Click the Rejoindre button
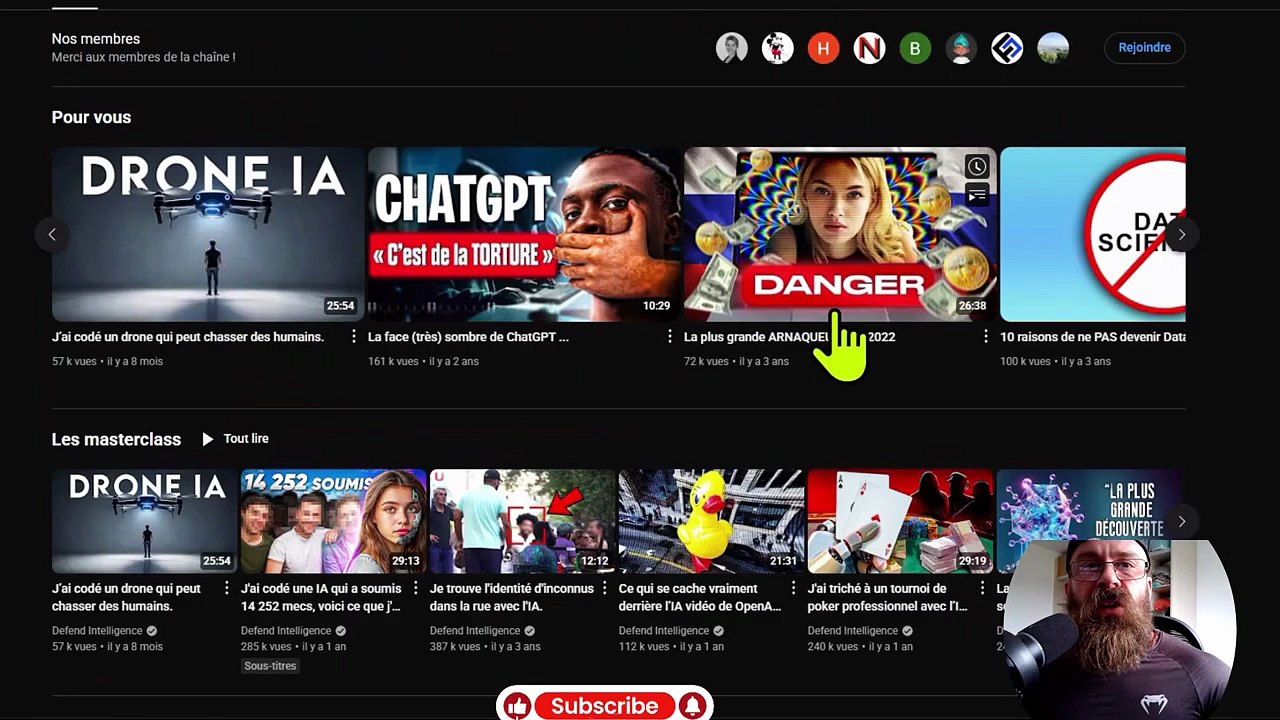The width and height of the screenshot is (1280, 720). point(1145,48)
